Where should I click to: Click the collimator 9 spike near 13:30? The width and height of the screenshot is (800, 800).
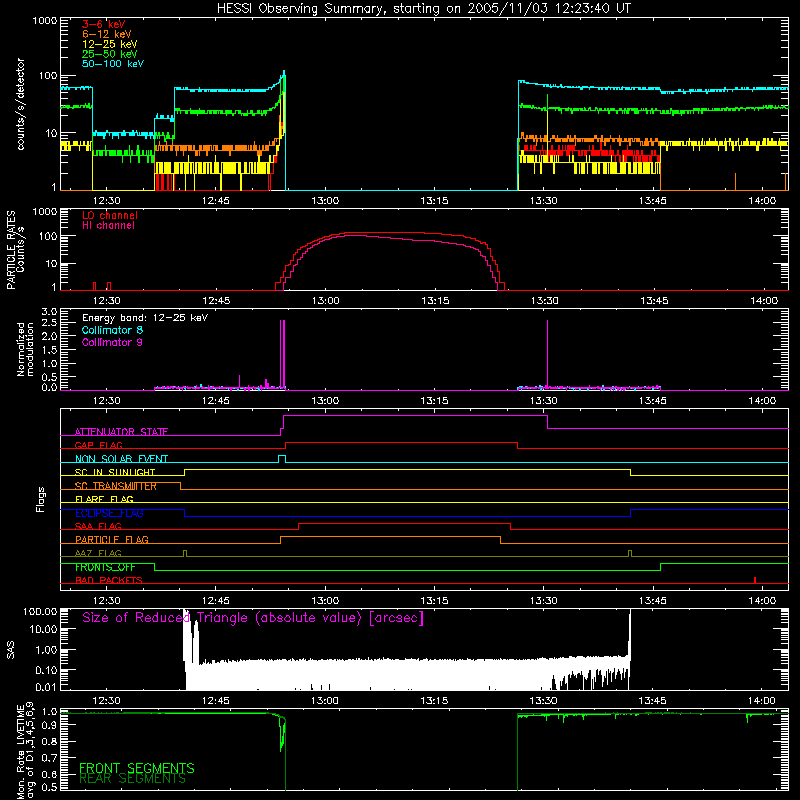pyautogui.click(x=547, y=353)
